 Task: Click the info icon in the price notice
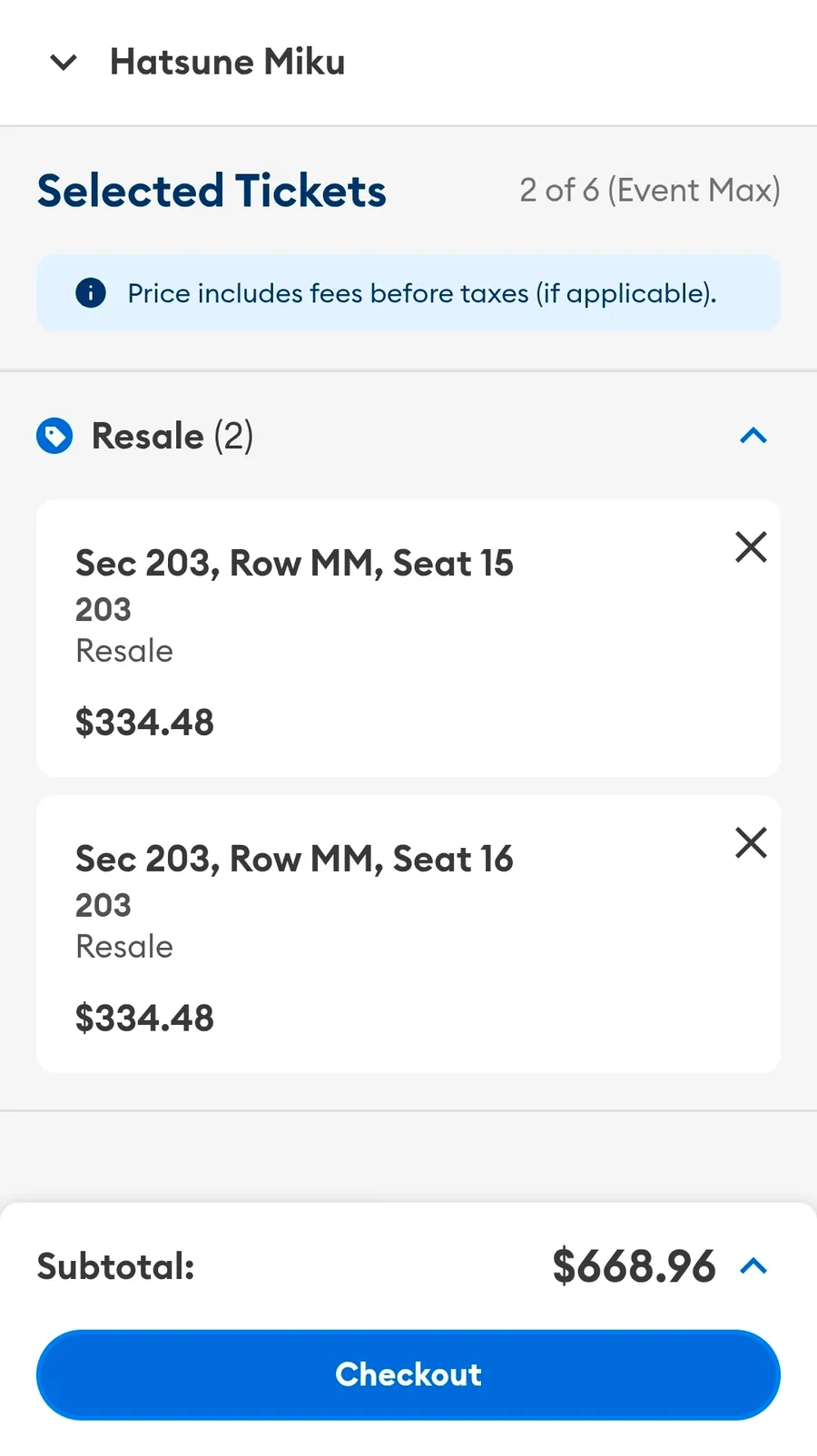tap(91, 293)
